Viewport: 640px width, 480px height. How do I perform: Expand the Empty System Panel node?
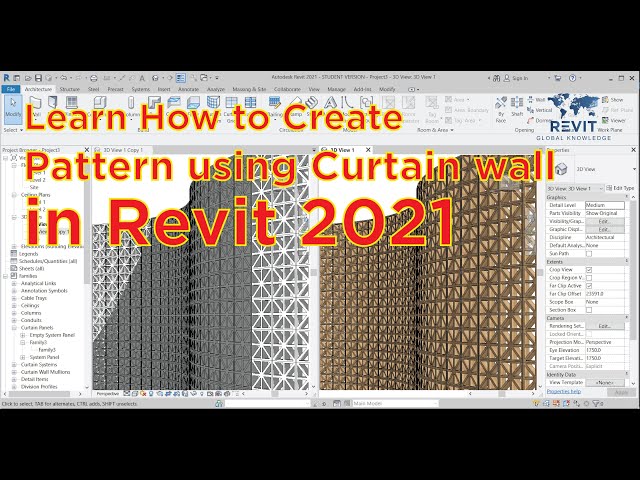pos(23,335)
